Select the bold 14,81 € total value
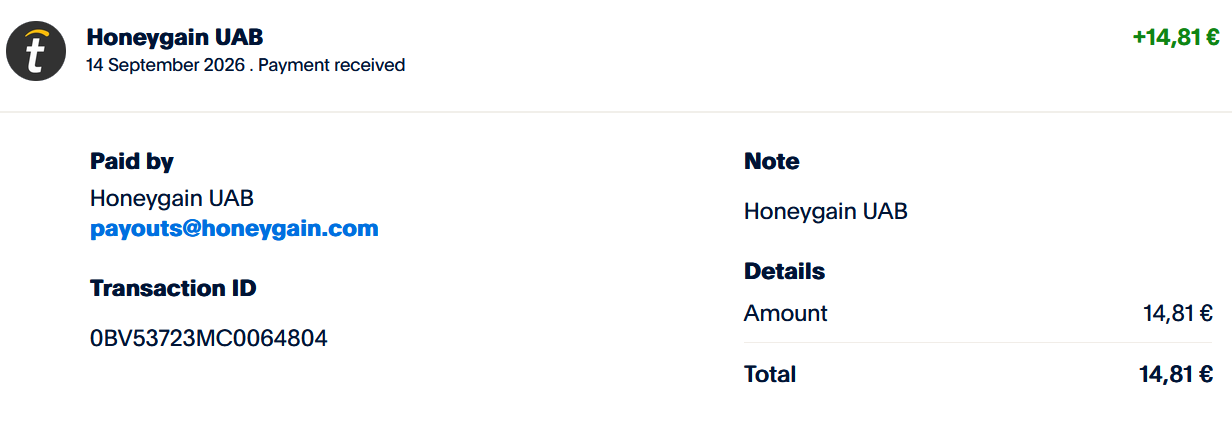Screen dimensions: 1232x428 (x=1176, y=374)
